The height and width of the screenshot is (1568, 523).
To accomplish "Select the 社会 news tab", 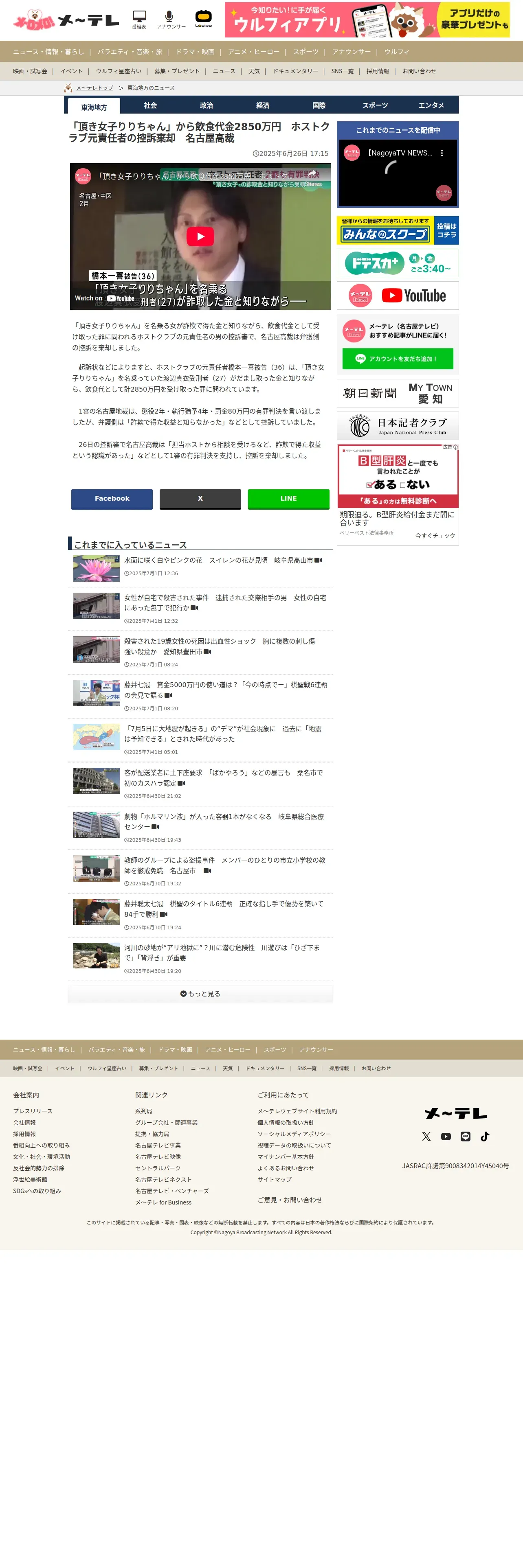I will (150, 105).
